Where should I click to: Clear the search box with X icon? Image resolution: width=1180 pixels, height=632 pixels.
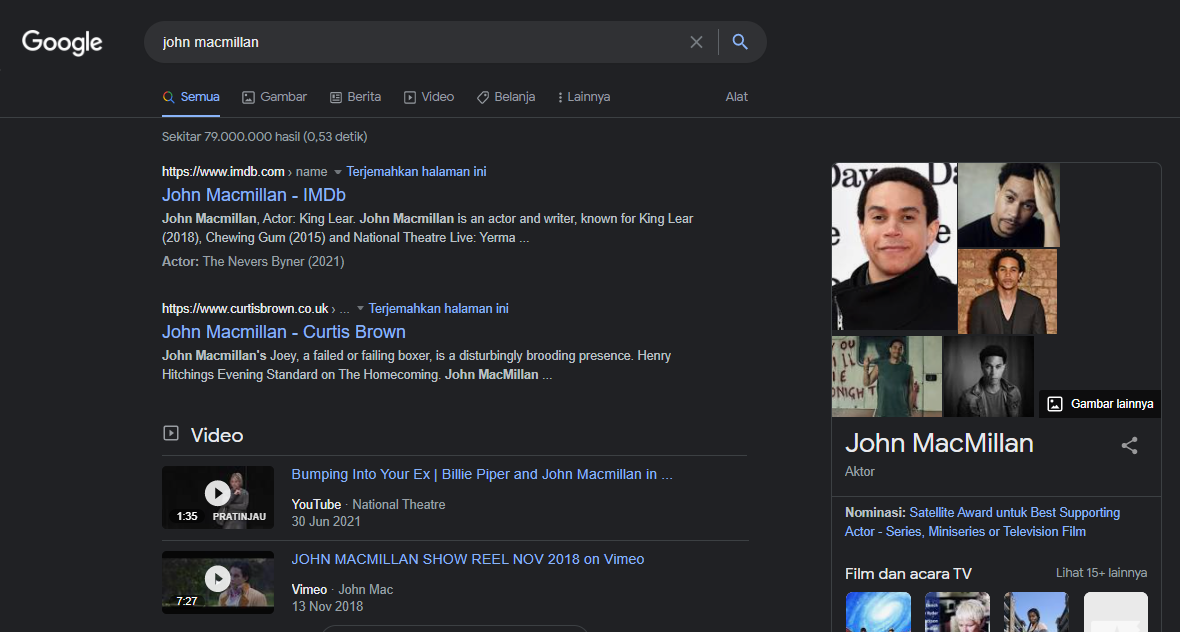tap(696, 42)
